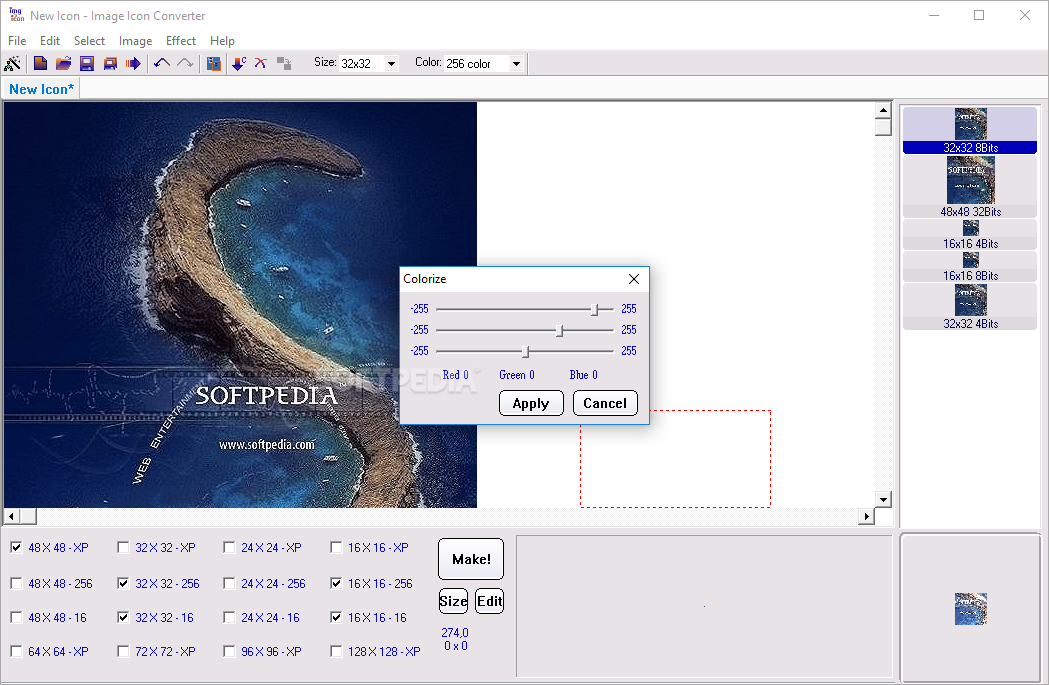The height and width of the screenshot is (685, 1049).
Task: Click the Undo arrow icon
Action: pyautogui.click(x=160, y=63)
